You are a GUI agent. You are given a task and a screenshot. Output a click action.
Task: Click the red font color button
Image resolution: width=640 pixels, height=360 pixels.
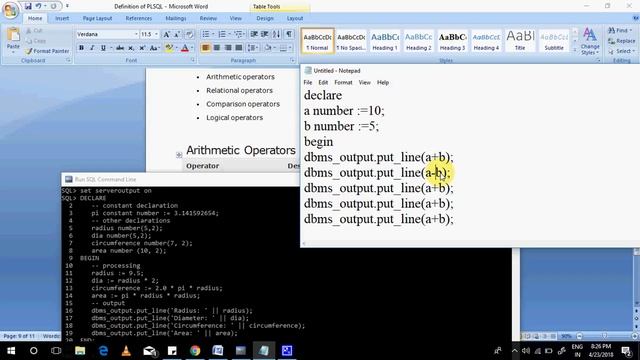[184, 48]
